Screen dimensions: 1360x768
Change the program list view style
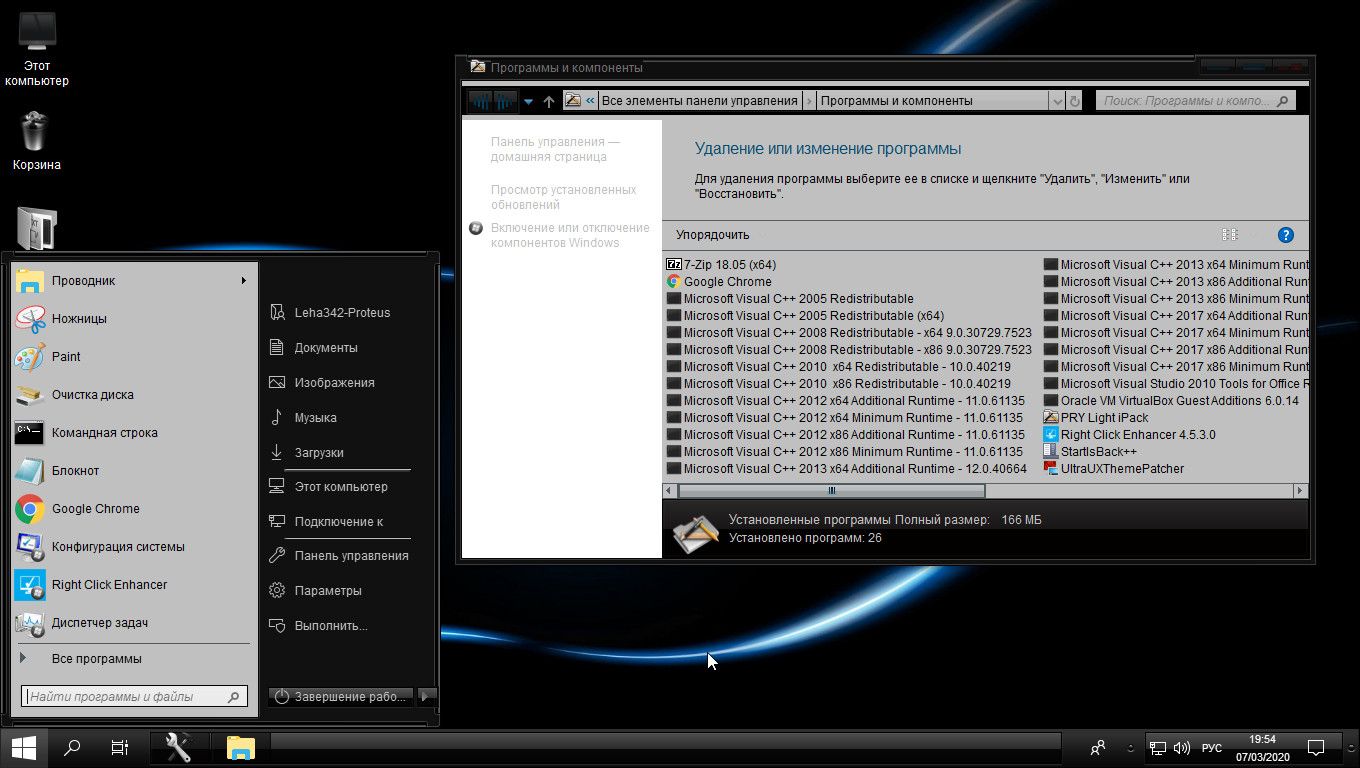(1230, 235)
